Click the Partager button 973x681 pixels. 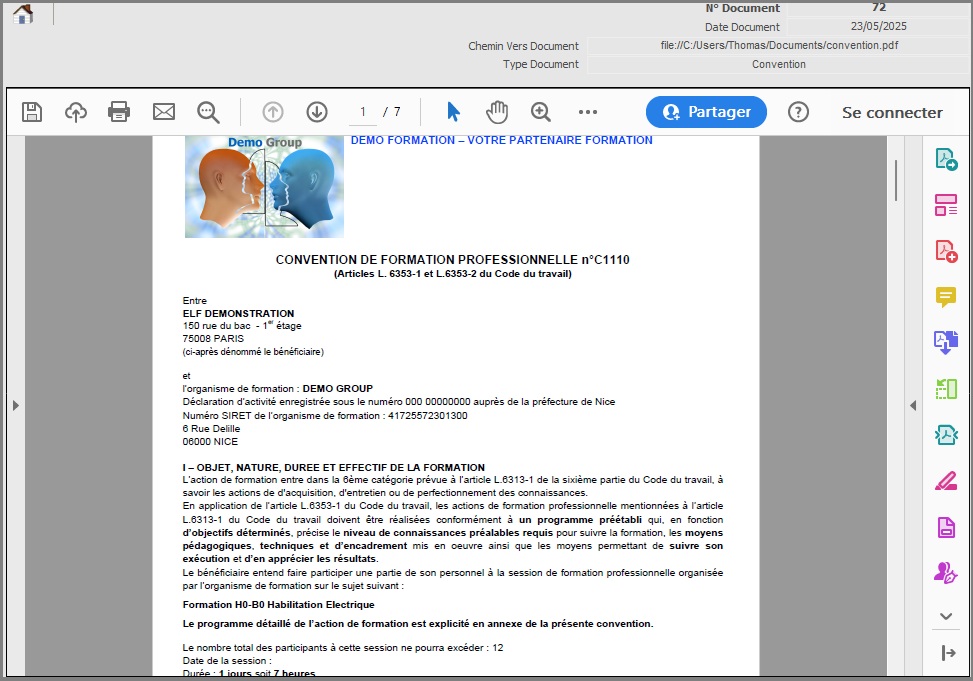[706, 112]
